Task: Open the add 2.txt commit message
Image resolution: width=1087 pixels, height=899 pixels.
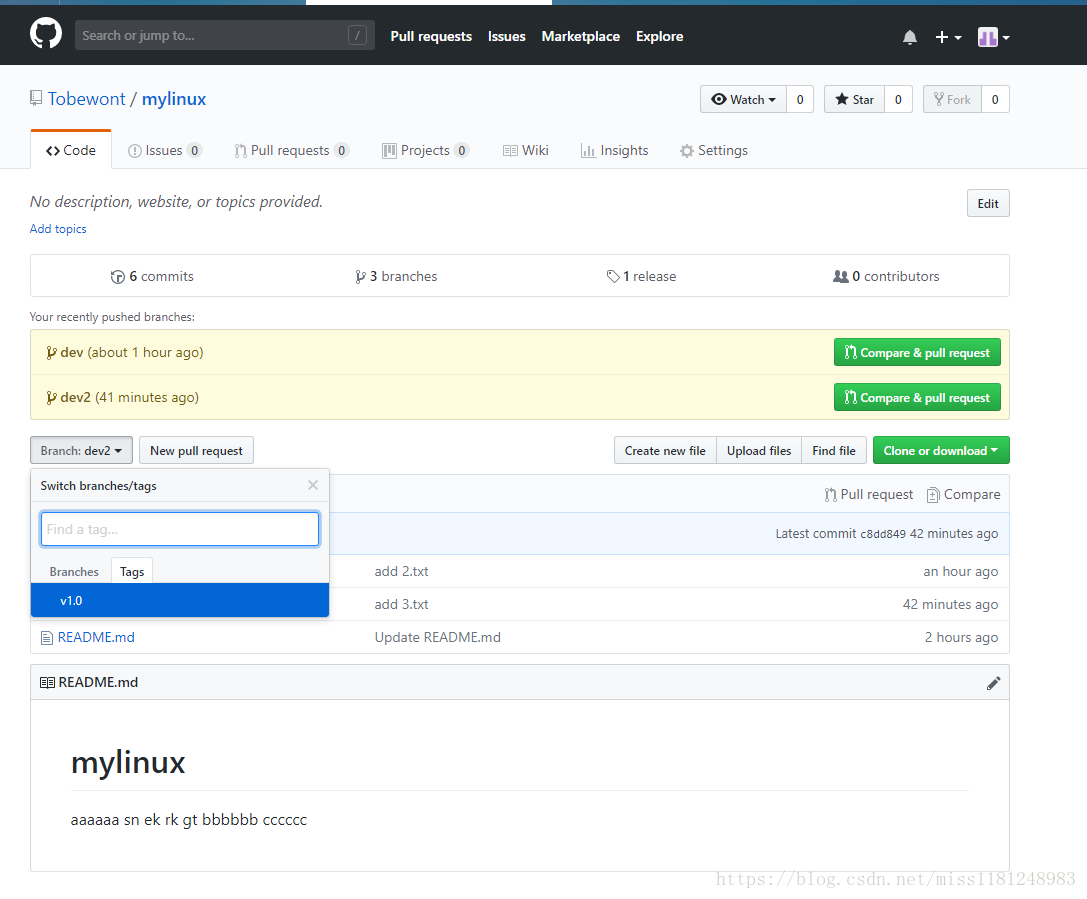Action: pos(401,571)
